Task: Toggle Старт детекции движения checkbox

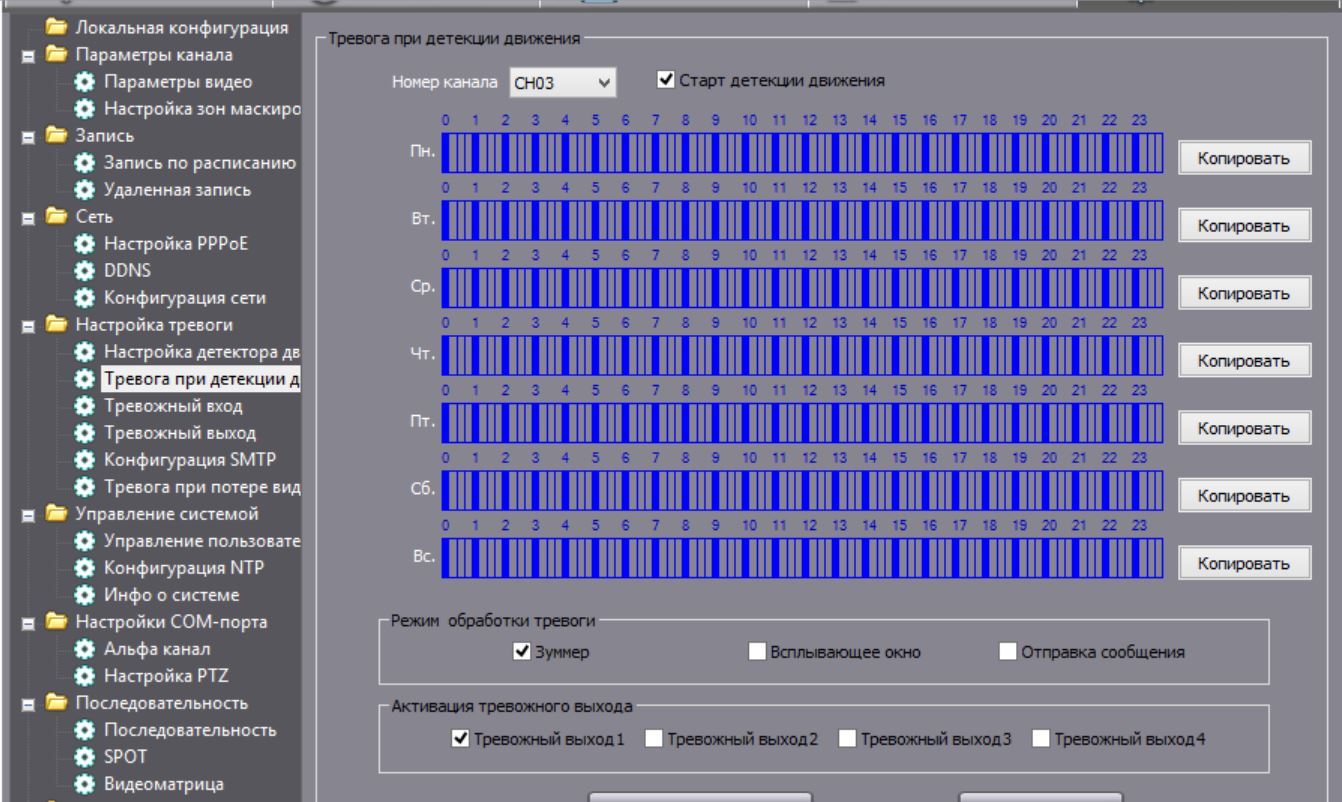Action: coord(666,78)
